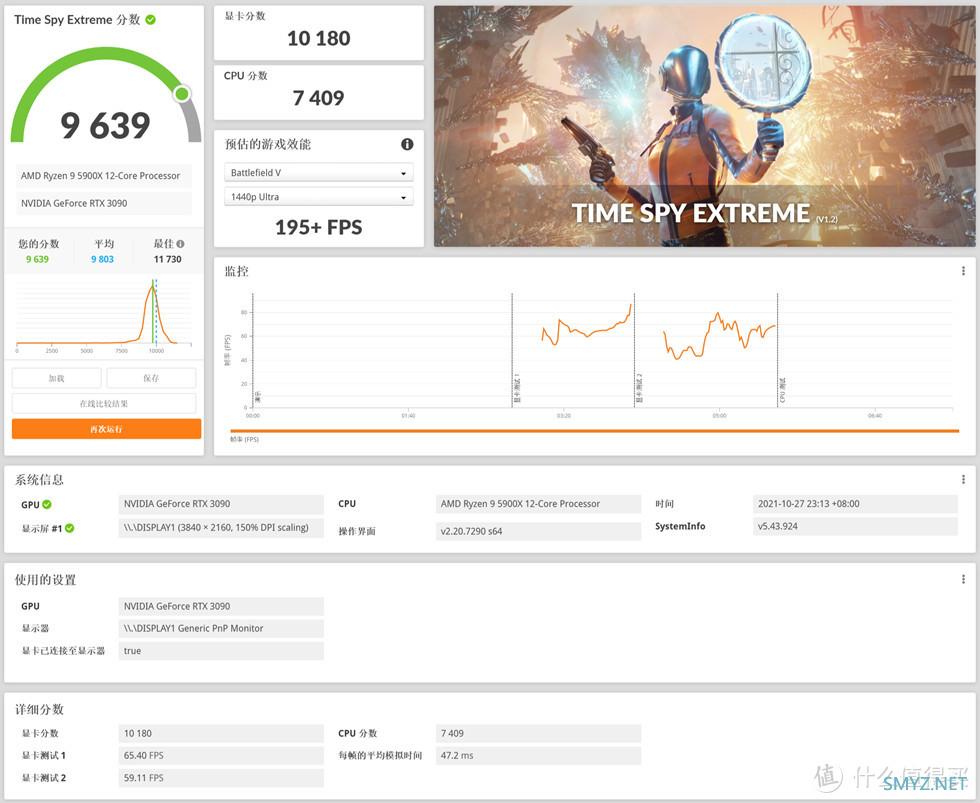The width and height of the screenshot is (980, 803).
Task: Click the overall score 9 639
Action: point(105,125)
